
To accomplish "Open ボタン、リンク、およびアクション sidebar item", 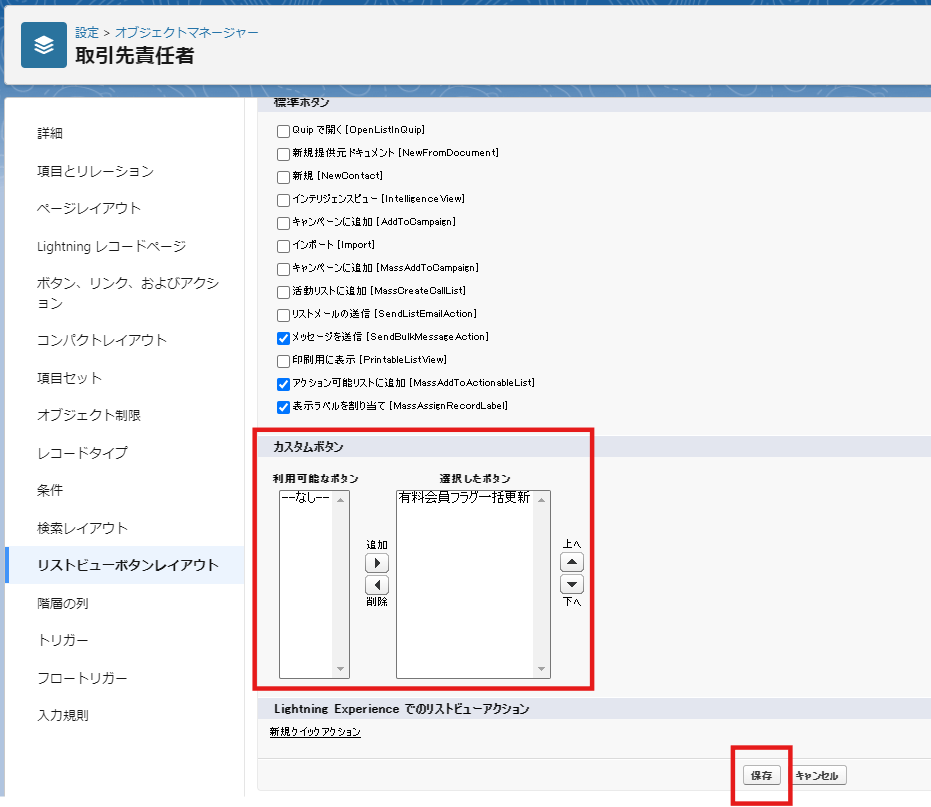I will (x=128, y=293).
